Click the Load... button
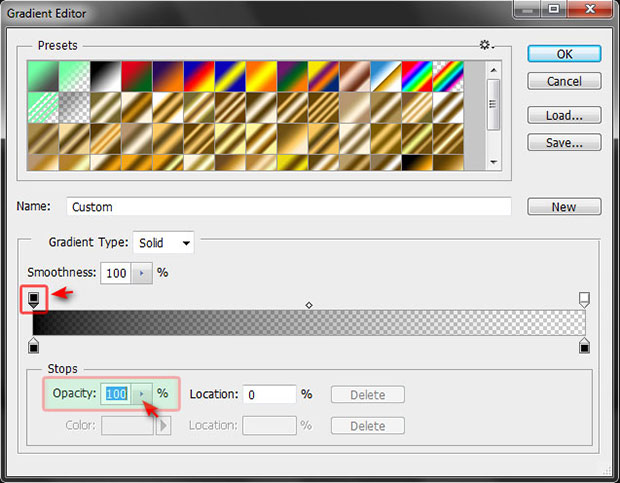This screenshot has height=483, width=620. coord(564,115)
